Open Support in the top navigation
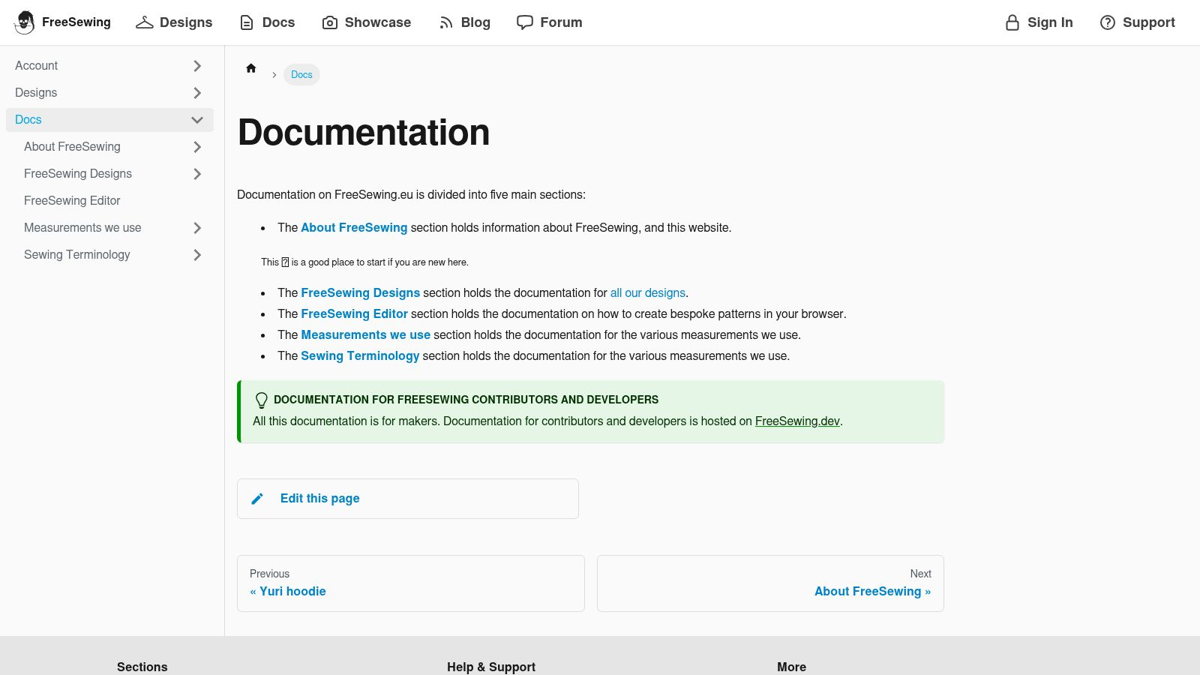 tap(1149, 22)
